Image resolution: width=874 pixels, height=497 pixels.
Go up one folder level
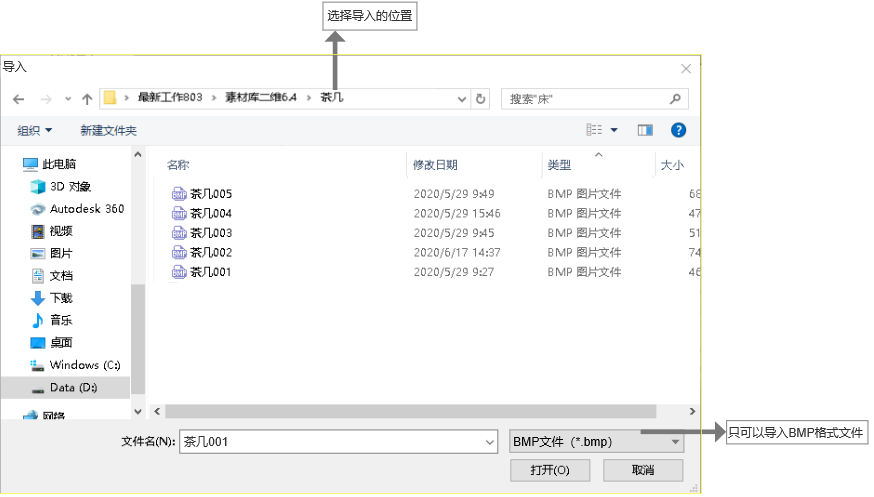[x=87, y=99]
